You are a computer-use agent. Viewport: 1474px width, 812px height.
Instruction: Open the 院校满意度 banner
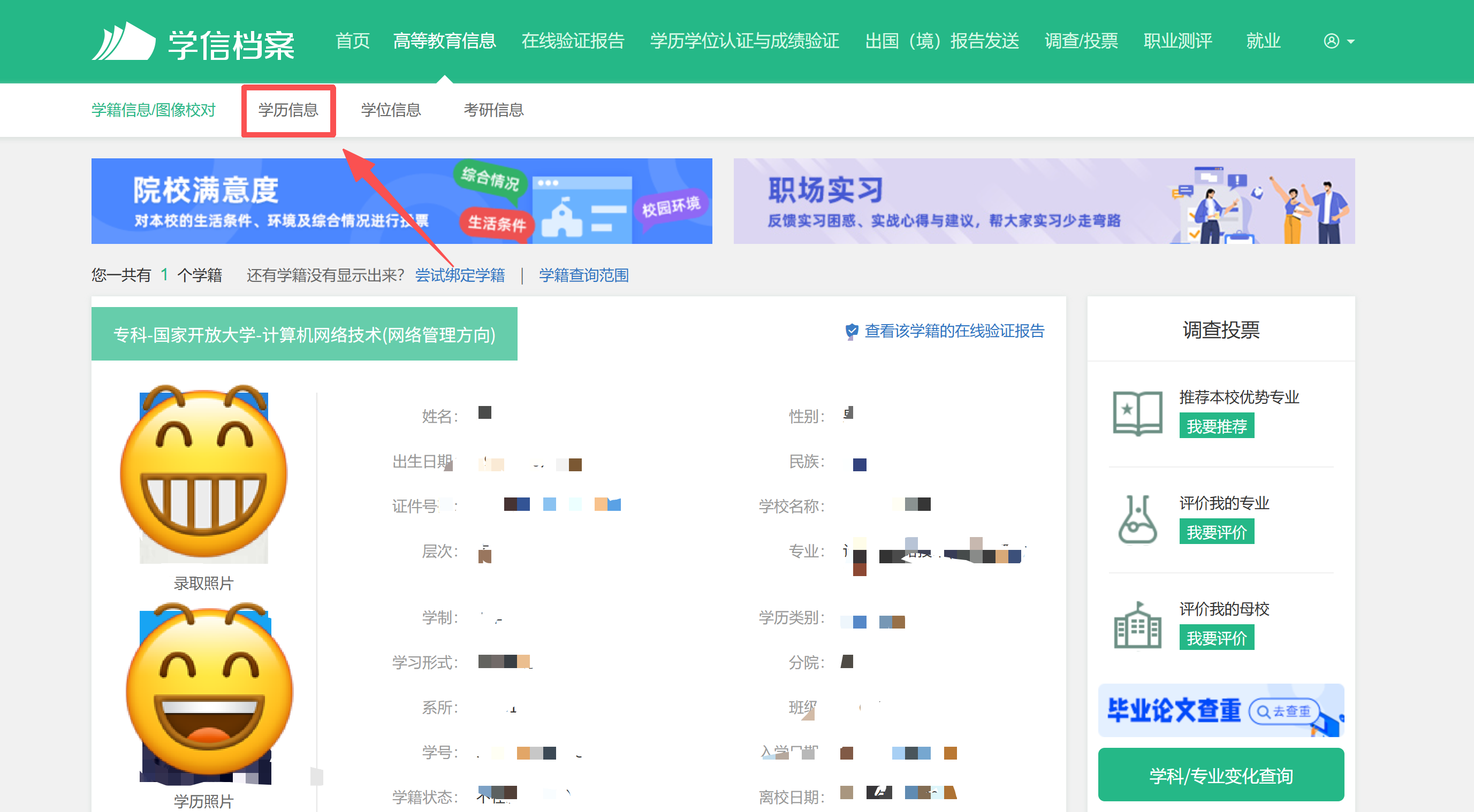pos(402,201)
